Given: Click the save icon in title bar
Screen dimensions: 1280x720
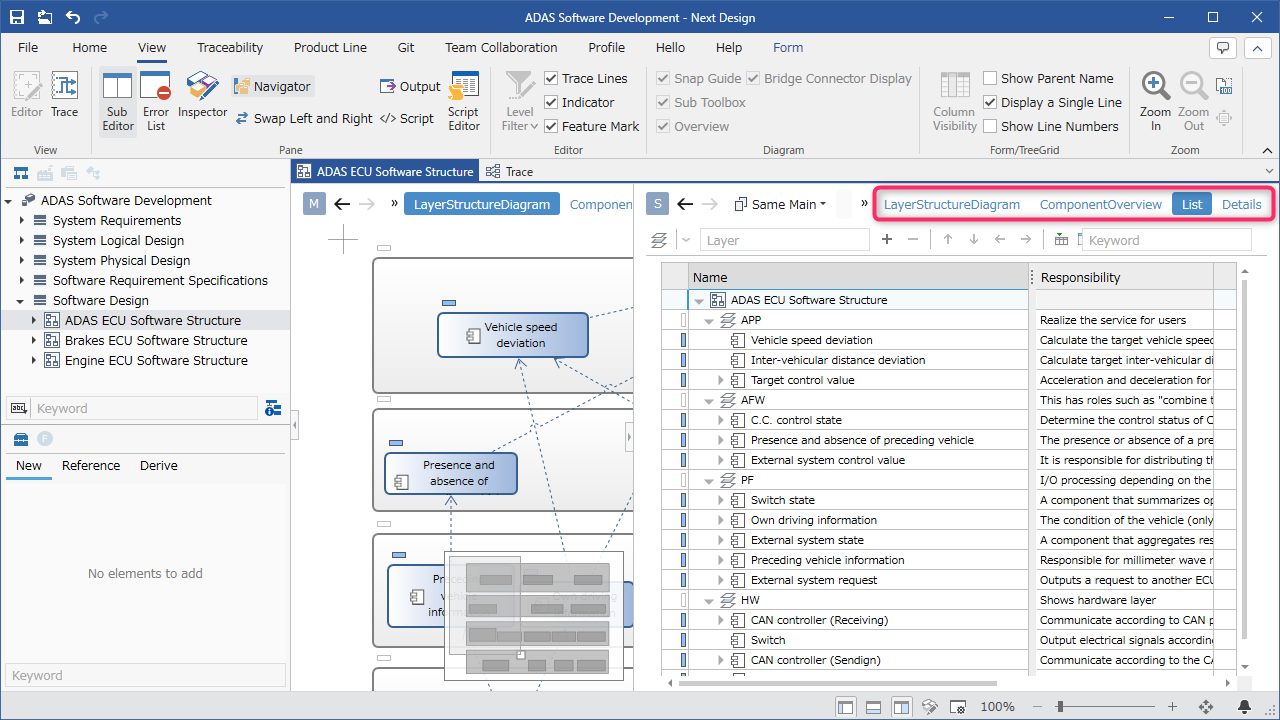Looking at the screenshot, I should (x=17, y=17).
